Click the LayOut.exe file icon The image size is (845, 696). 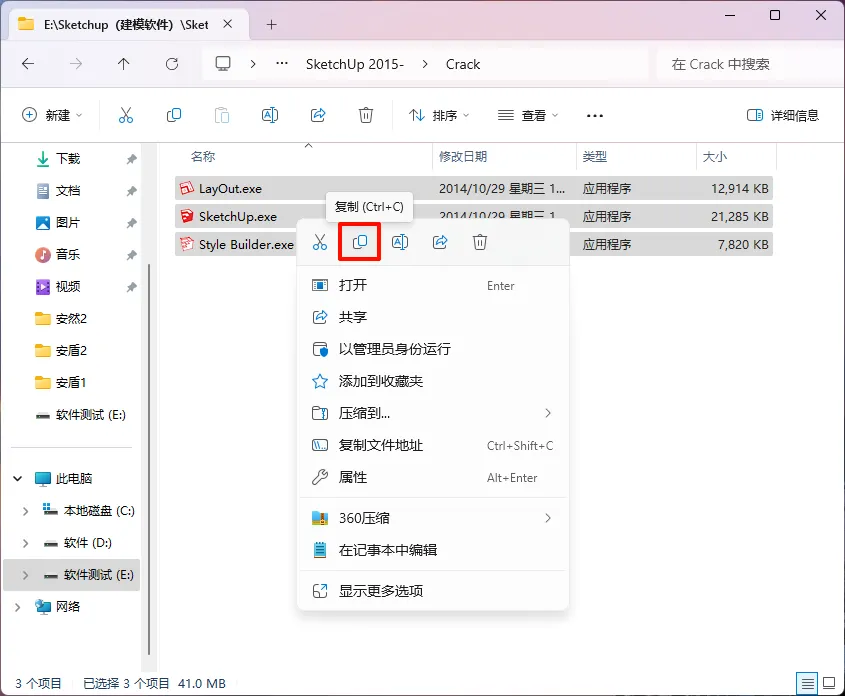pos(186,188)
